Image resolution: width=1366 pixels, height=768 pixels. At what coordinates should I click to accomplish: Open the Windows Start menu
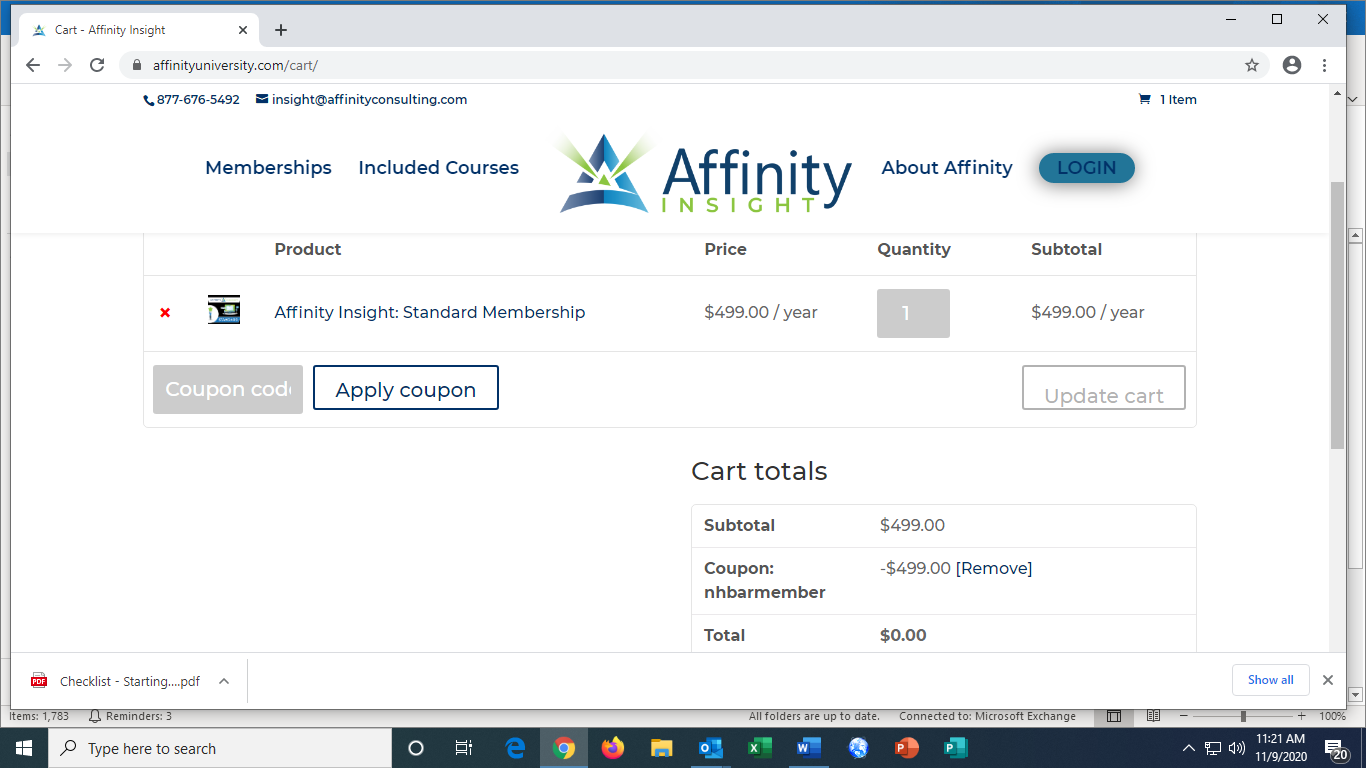(x=24, y=748)
